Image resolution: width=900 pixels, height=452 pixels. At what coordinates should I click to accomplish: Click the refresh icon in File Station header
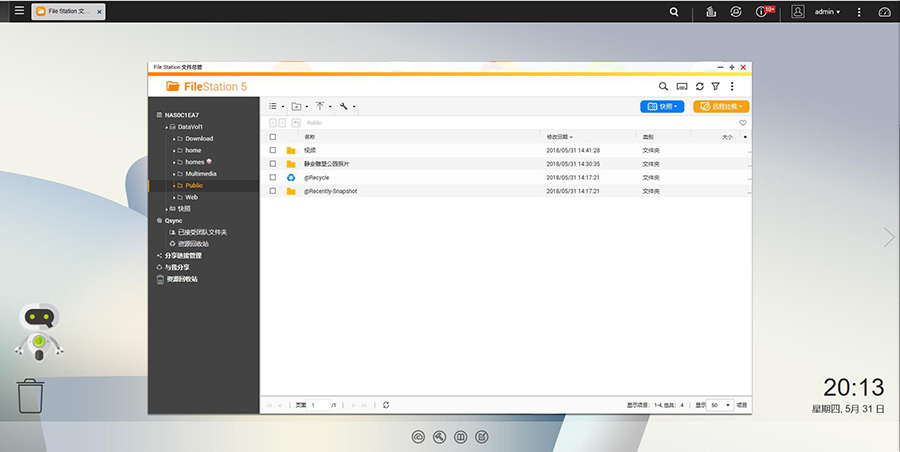click(x=699, y=87)
